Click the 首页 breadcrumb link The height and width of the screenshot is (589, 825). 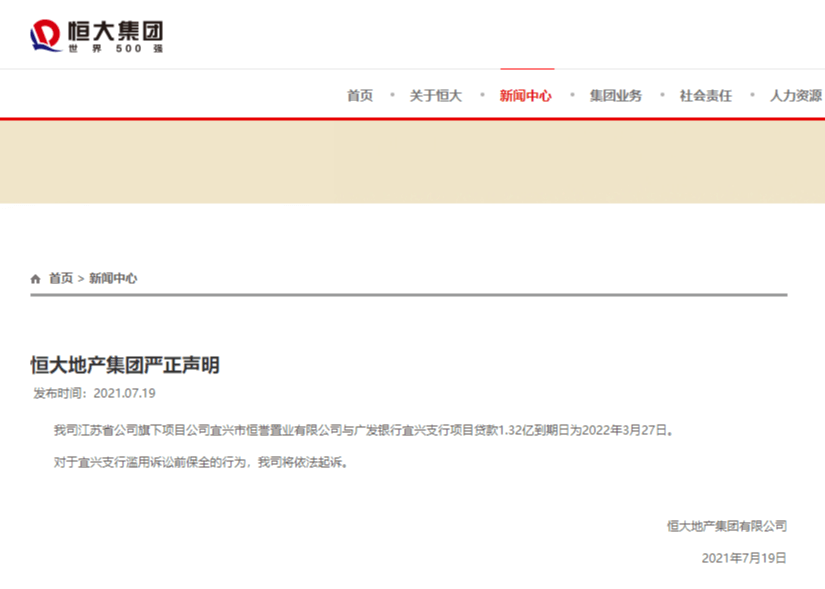tap(61, 278)
